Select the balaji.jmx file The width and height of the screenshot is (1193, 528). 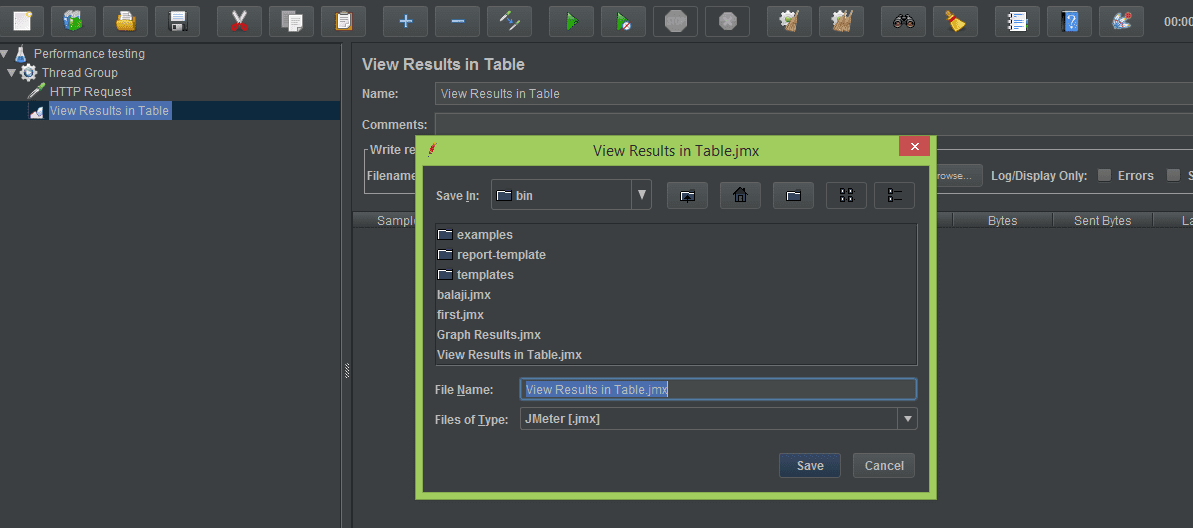[463, 294]
